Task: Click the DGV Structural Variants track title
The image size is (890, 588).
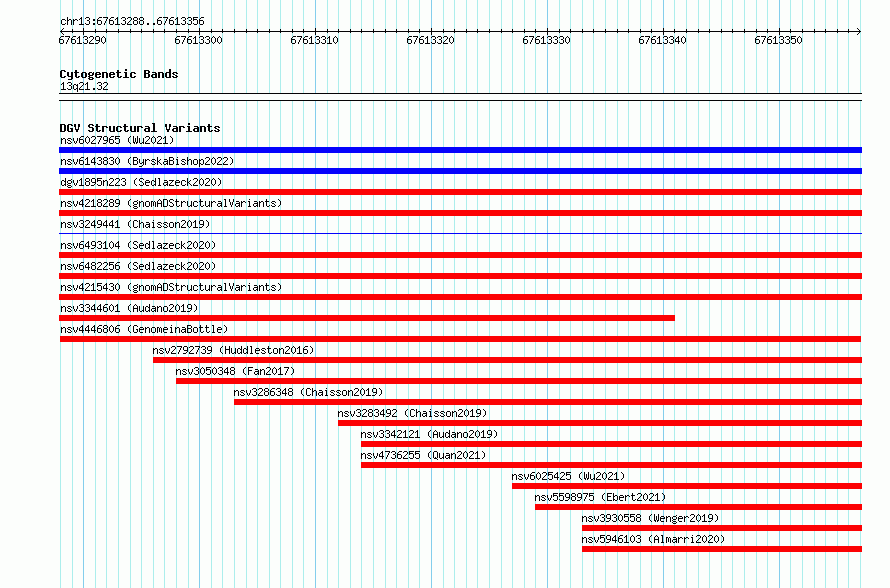Action: (x=140, y=128)
